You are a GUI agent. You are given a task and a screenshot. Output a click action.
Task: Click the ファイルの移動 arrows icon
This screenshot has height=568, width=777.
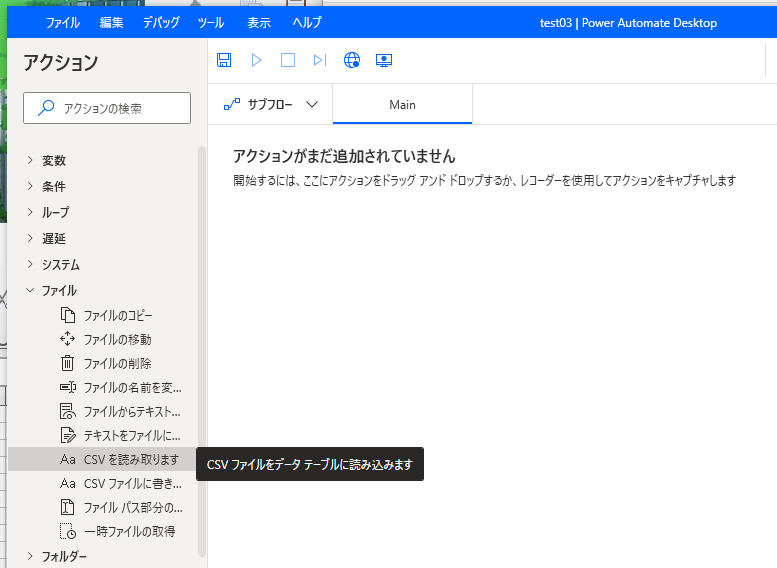[x=67, y=339]
